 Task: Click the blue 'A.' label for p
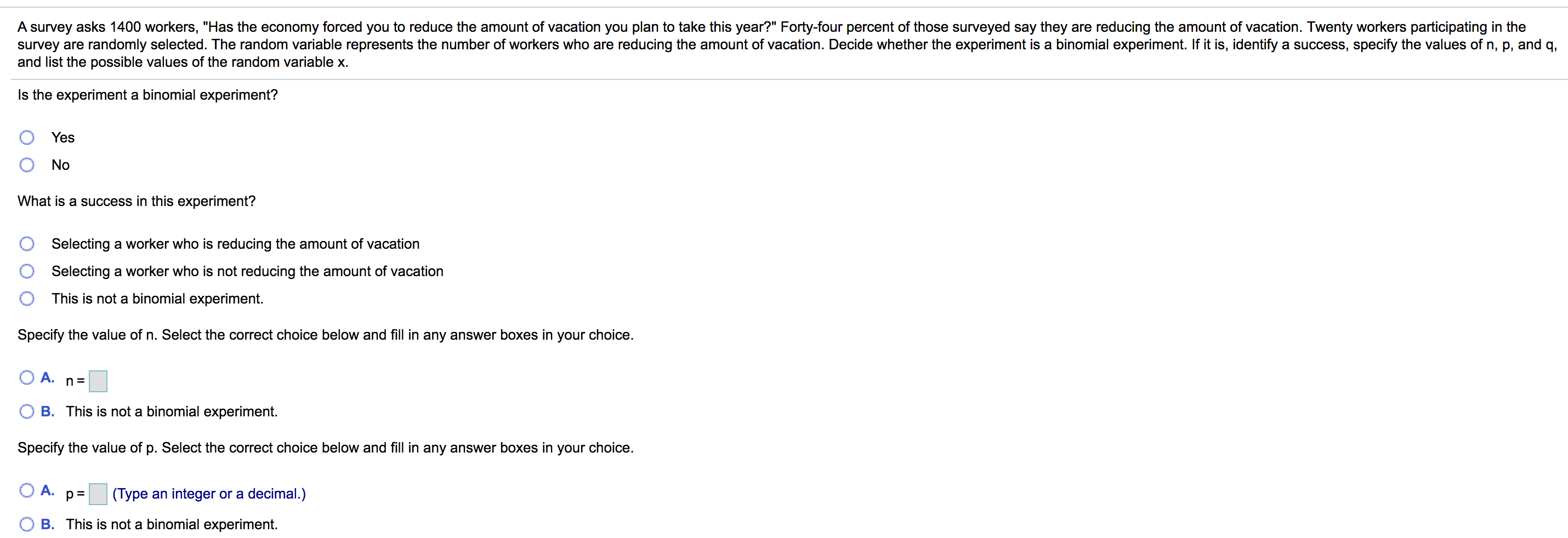click(x=48, y=490)
